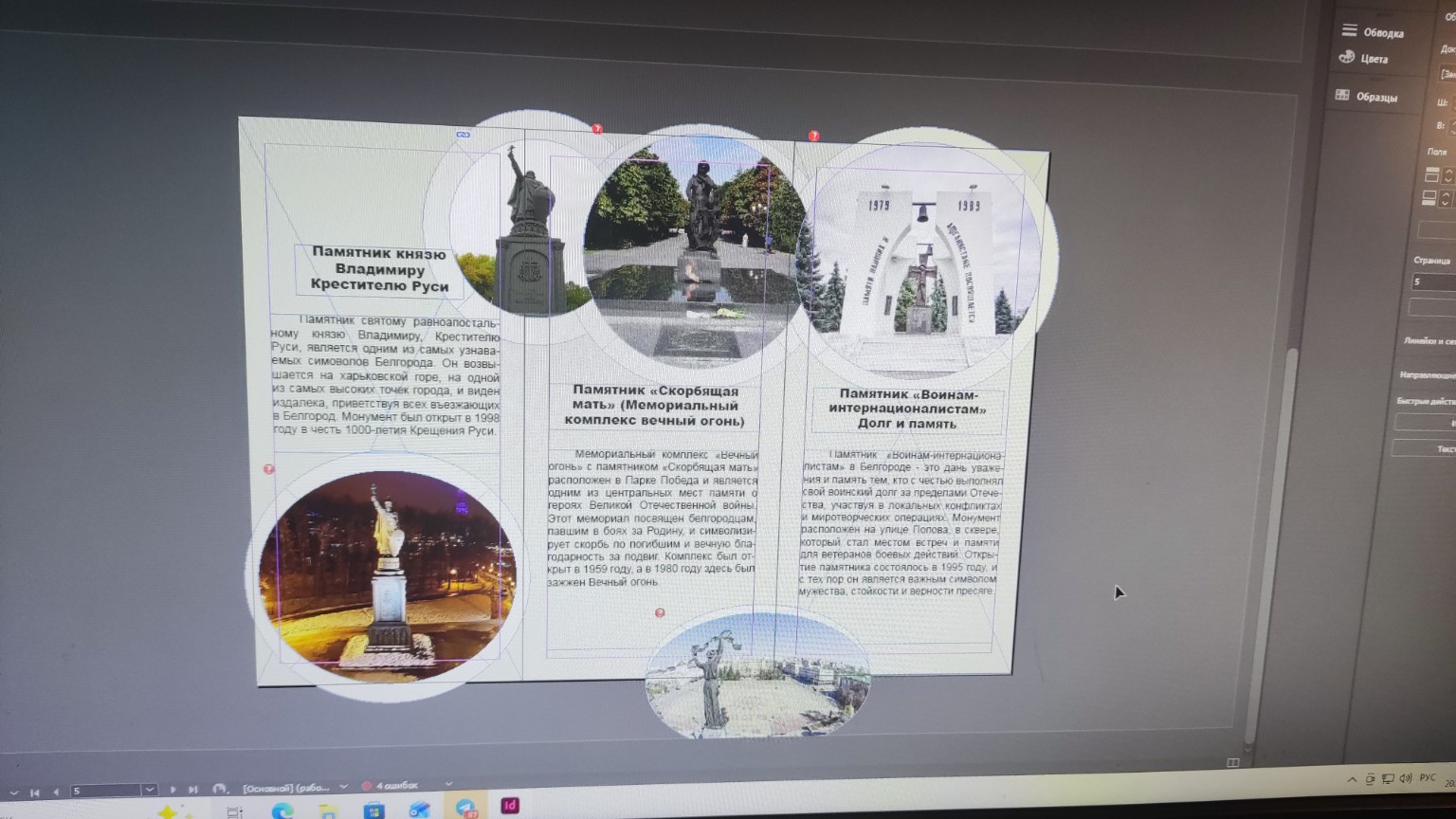Go to the previous page arrow
The image size is (1456, 819).
(x=56, y=792)
